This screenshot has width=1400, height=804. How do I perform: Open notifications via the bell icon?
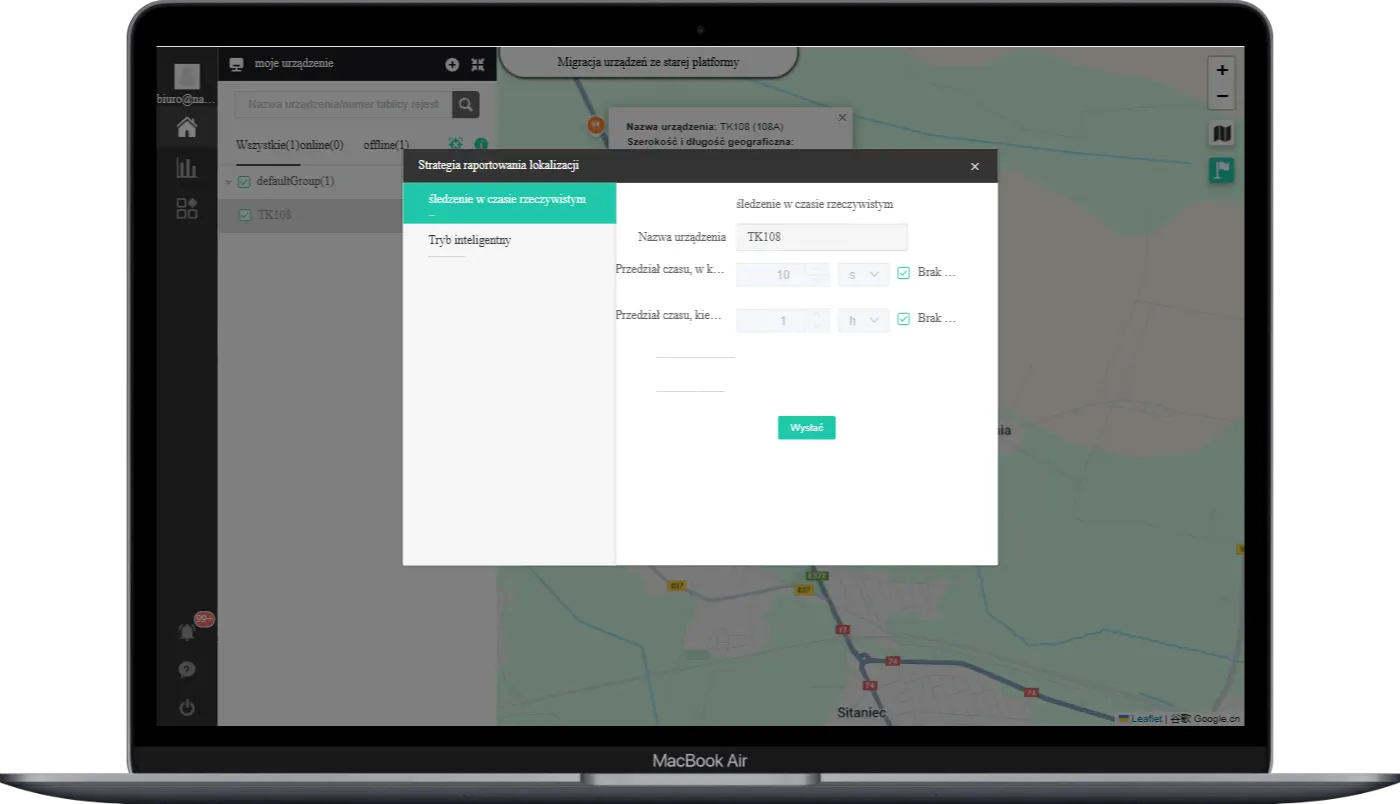click(x=186, y=631)
